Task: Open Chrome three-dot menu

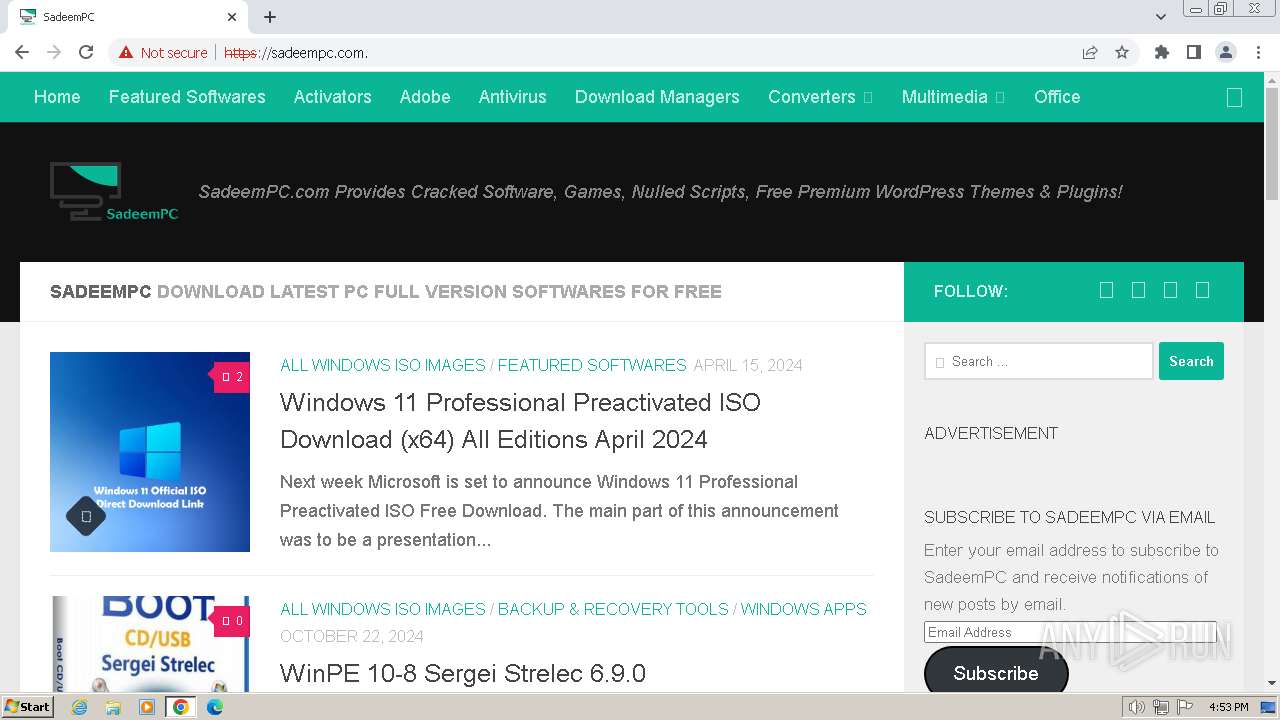Action: (x=1258, y=52)
